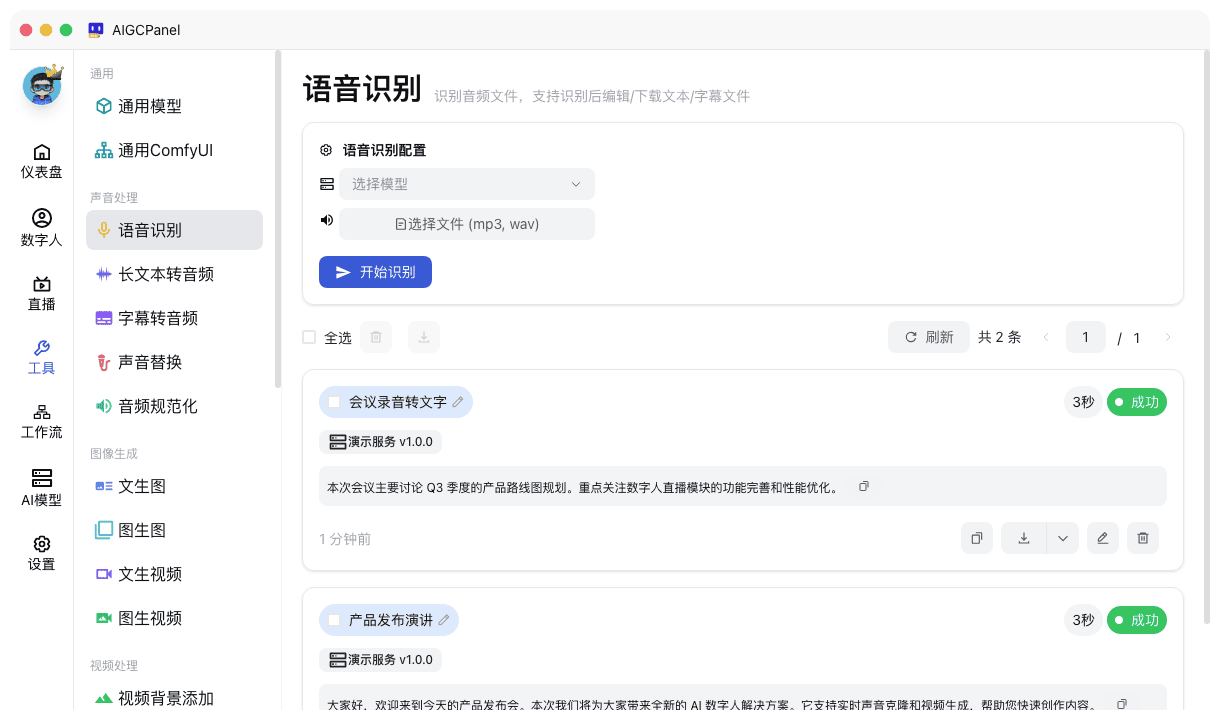The height and width of the screenshot is (720, 1220).
Task: Click 演示服务 v1.0.0 tag on 产品发布演讲
Action: click(381, 659)
